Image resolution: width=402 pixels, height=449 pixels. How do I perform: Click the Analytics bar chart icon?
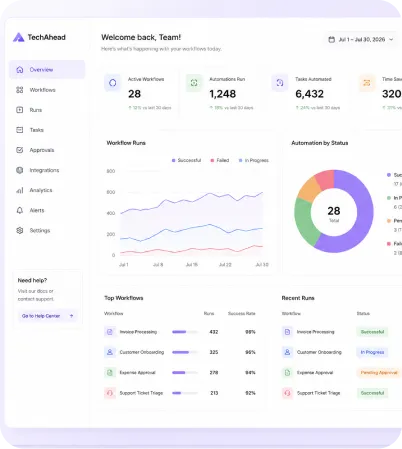pos(20,190)
